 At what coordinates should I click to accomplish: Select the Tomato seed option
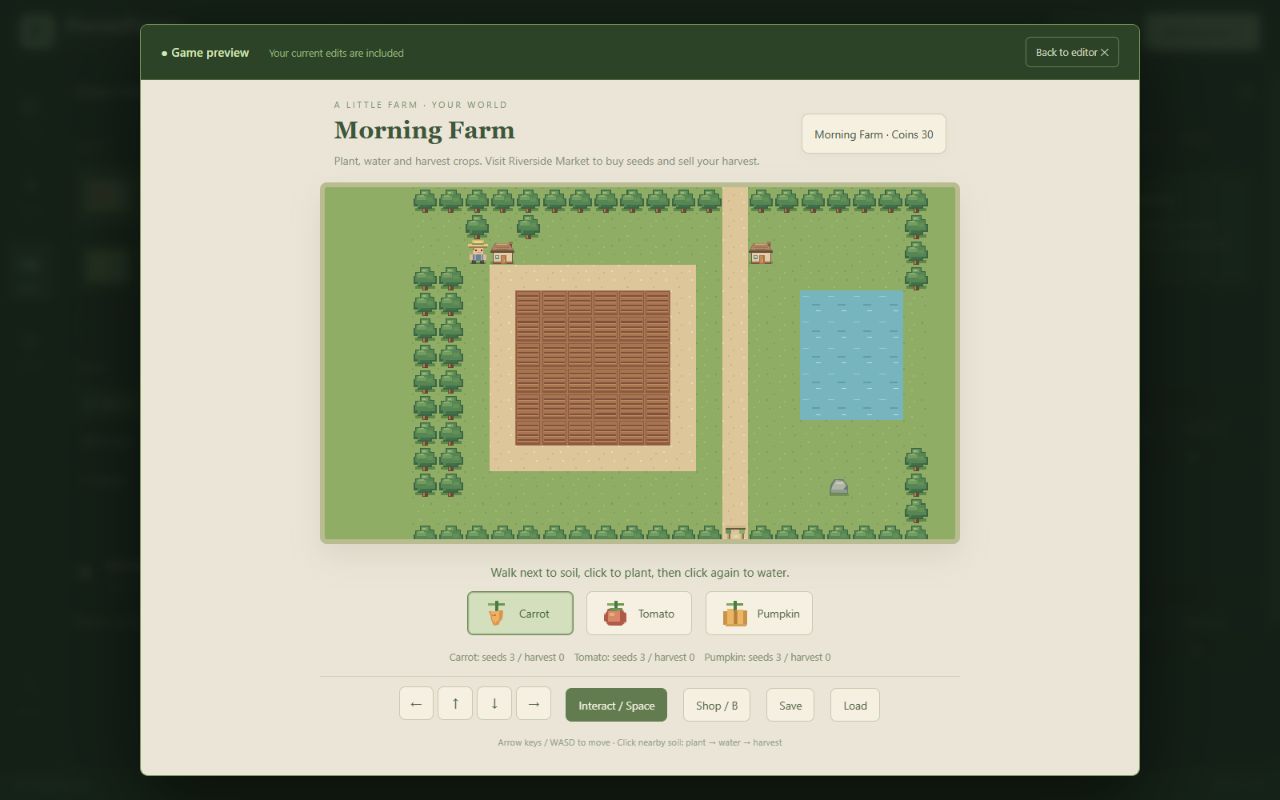(x=639, y=613)
